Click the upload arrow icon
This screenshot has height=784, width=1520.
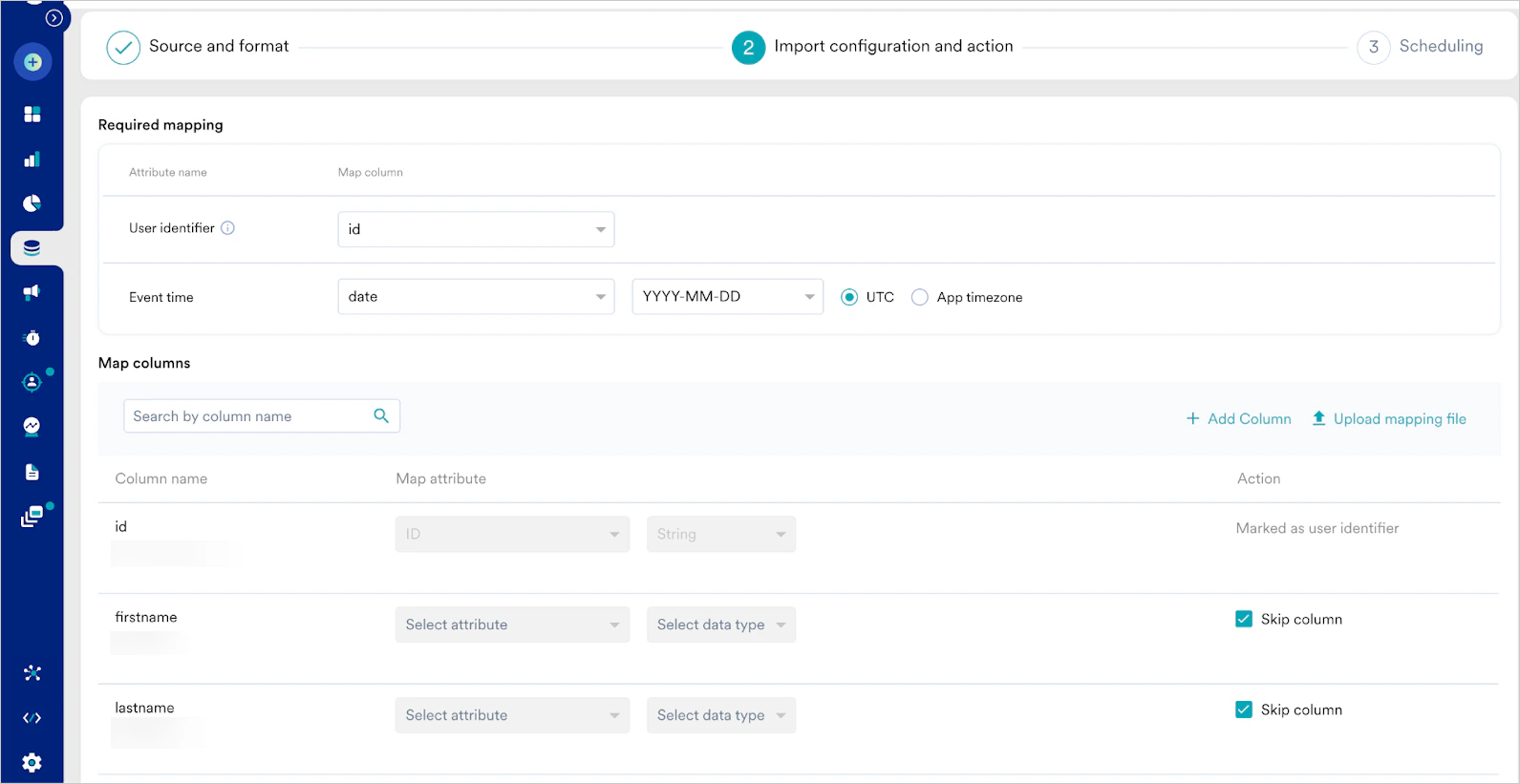tap(1318, 418)
